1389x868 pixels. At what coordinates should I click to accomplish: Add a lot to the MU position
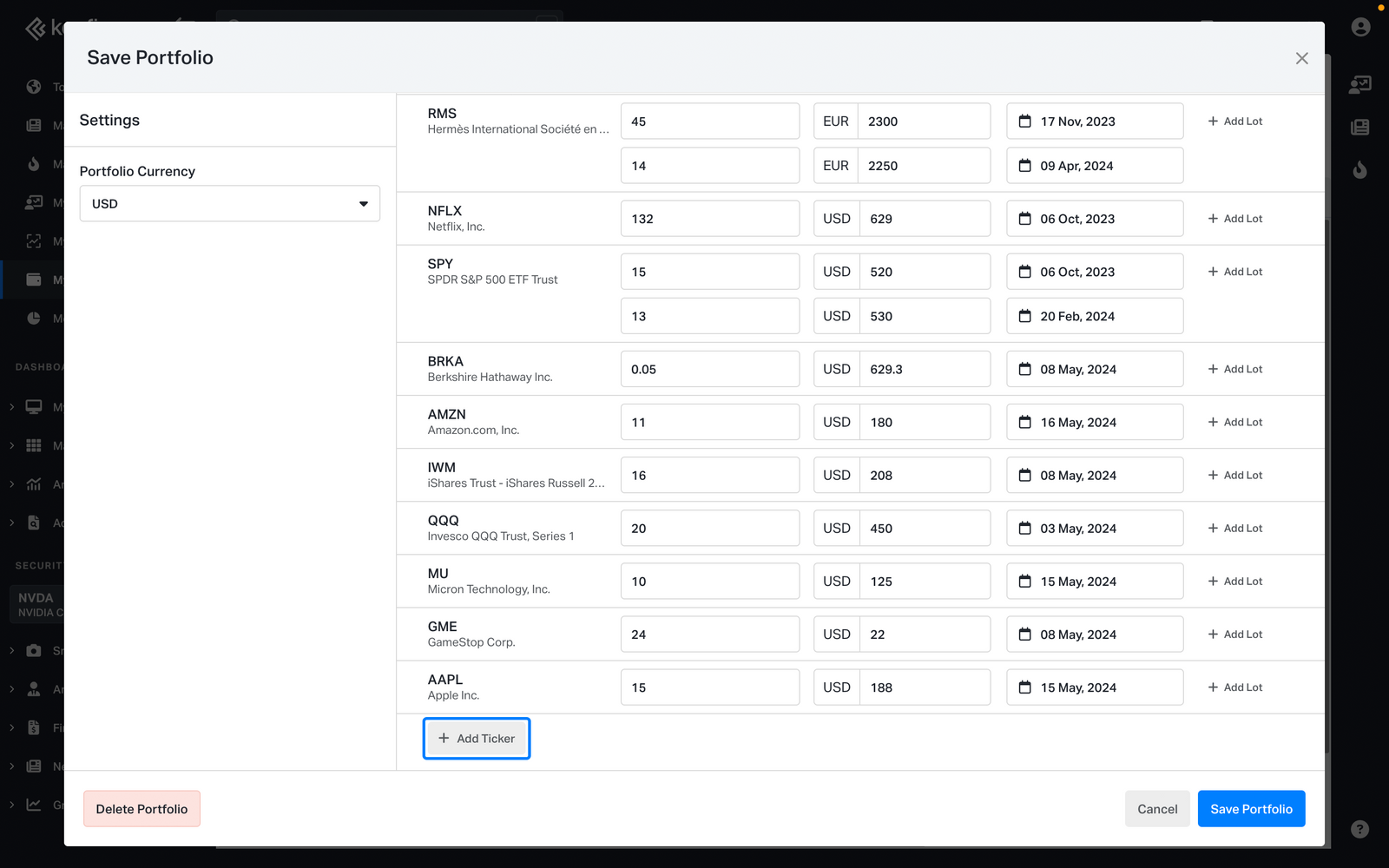click(1234, 582)
